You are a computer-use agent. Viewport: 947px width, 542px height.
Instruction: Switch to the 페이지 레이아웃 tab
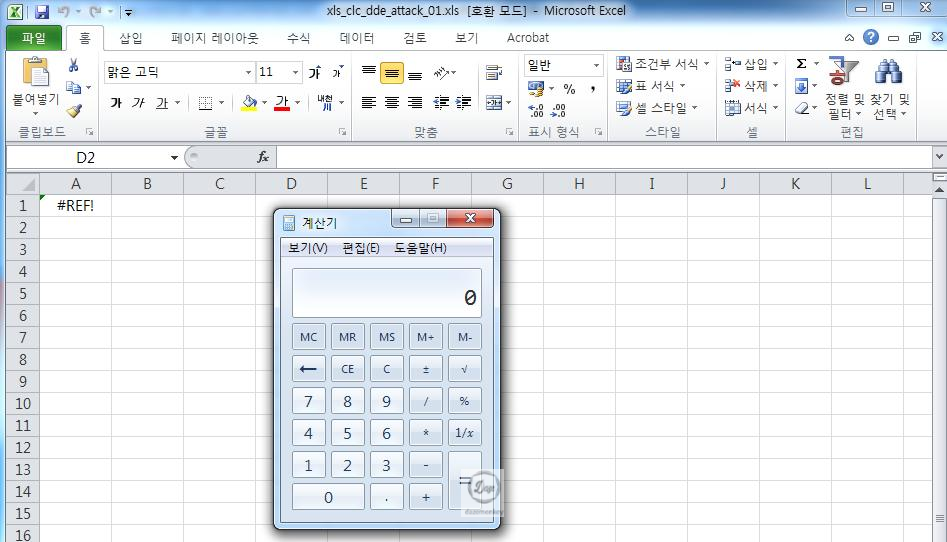pyautogui.click(x=214, y=38)
